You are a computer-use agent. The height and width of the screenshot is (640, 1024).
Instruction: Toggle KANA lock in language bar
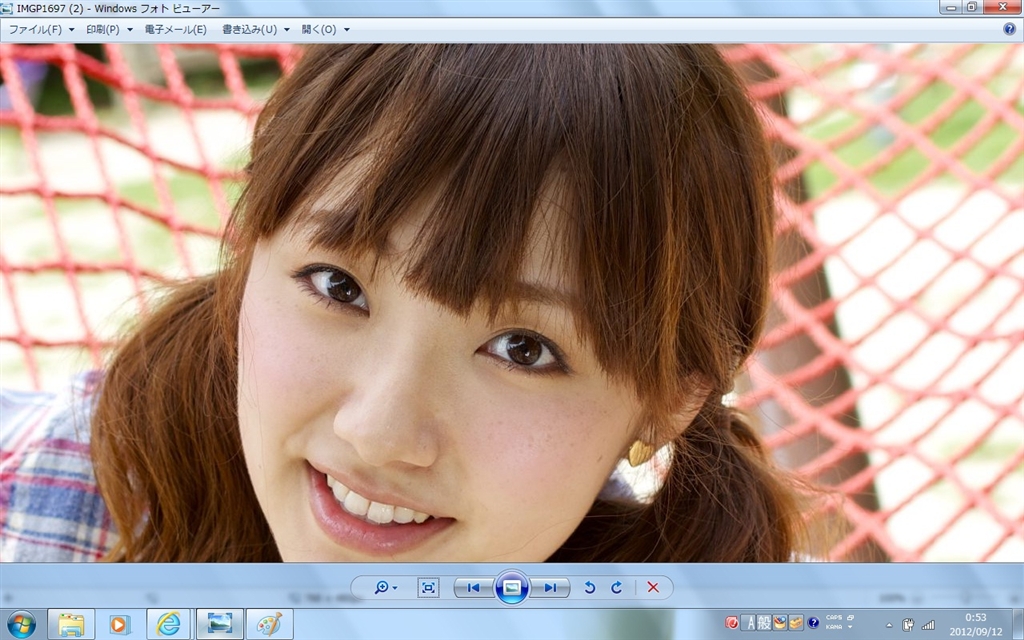833,627
